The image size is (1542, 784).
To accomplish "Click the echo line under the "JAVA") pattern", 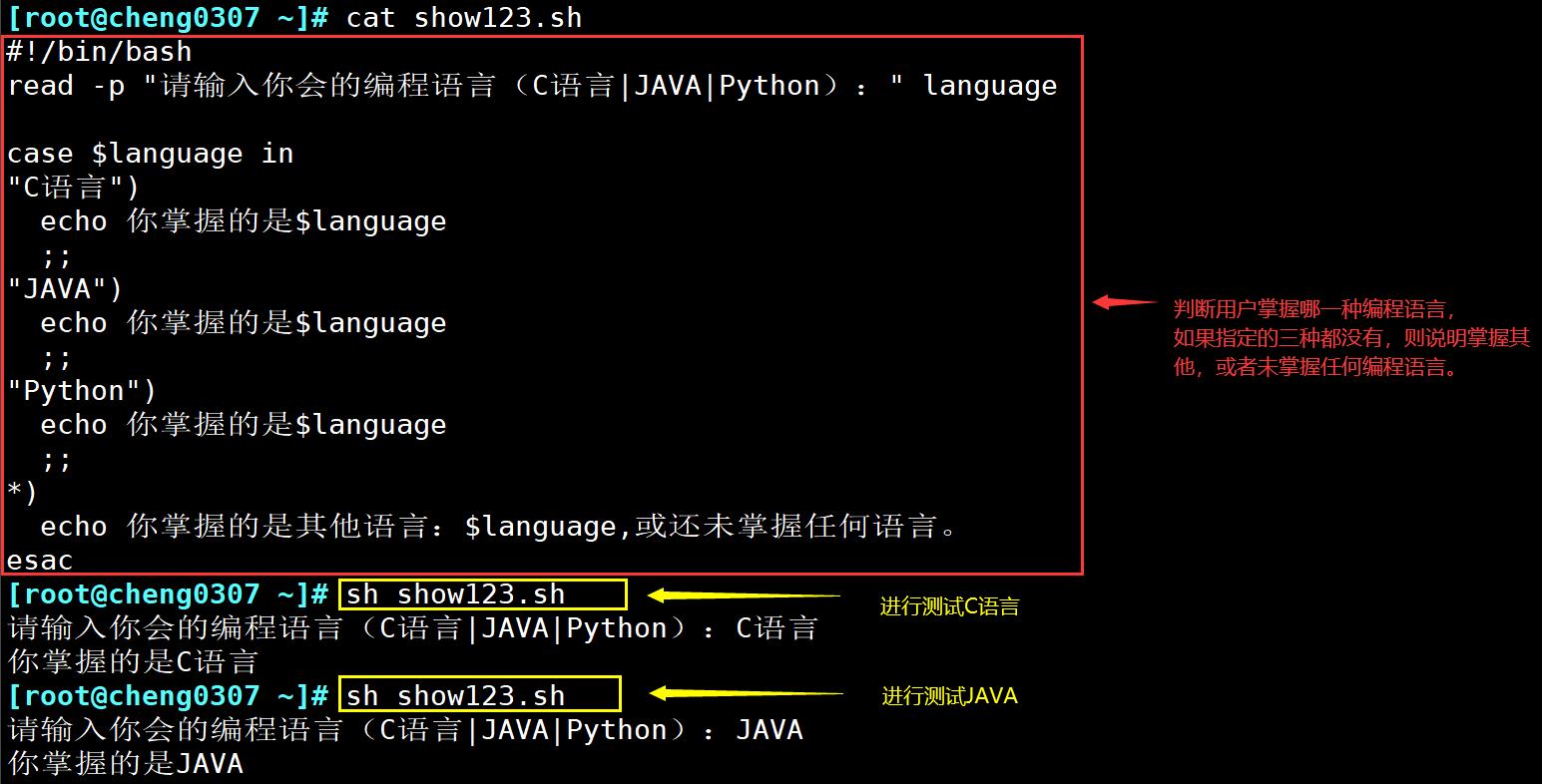I will [244, 323].
